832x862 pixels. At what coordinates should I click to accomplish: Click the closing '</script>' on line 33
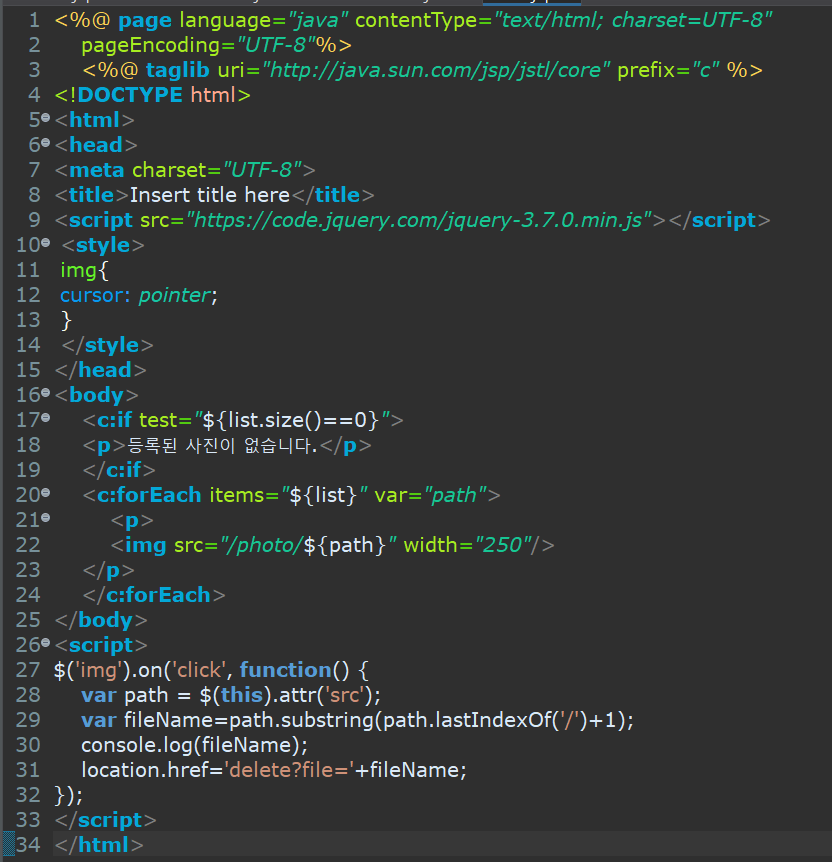[106, 820]
